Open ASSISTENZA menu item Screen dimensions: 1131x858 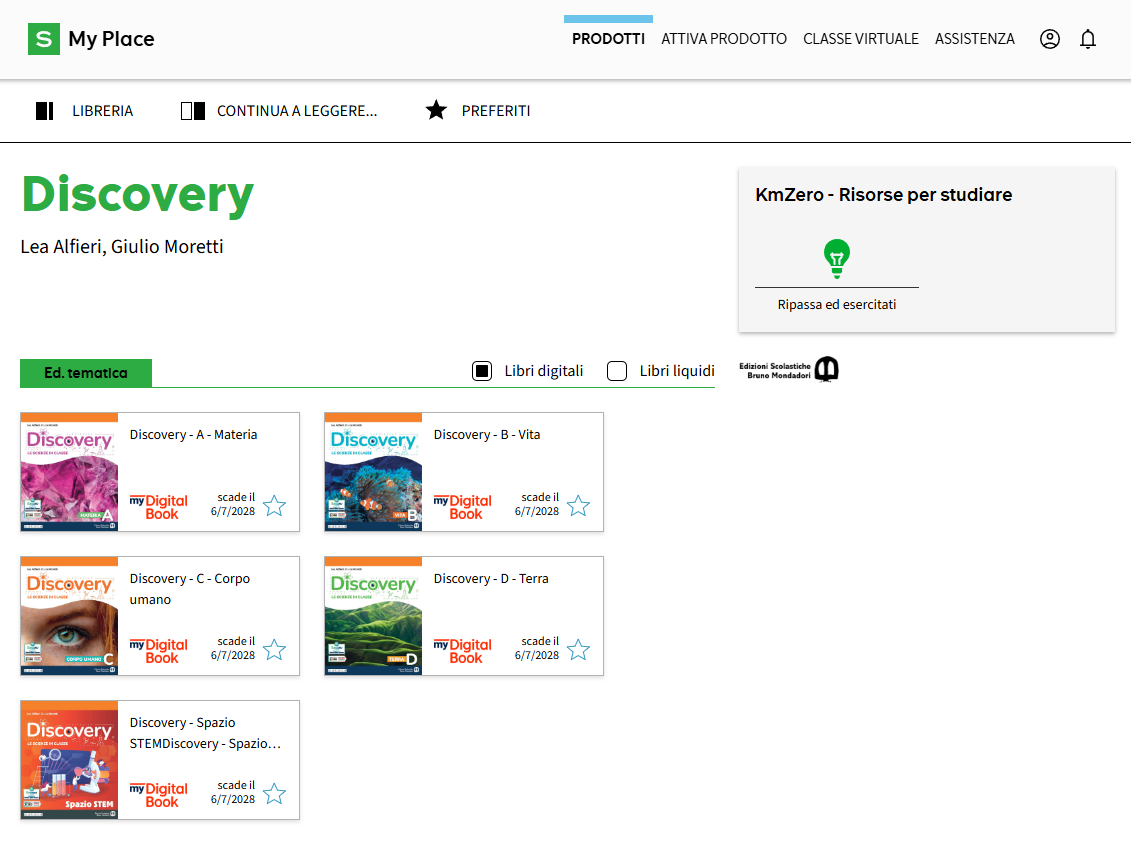974,39
